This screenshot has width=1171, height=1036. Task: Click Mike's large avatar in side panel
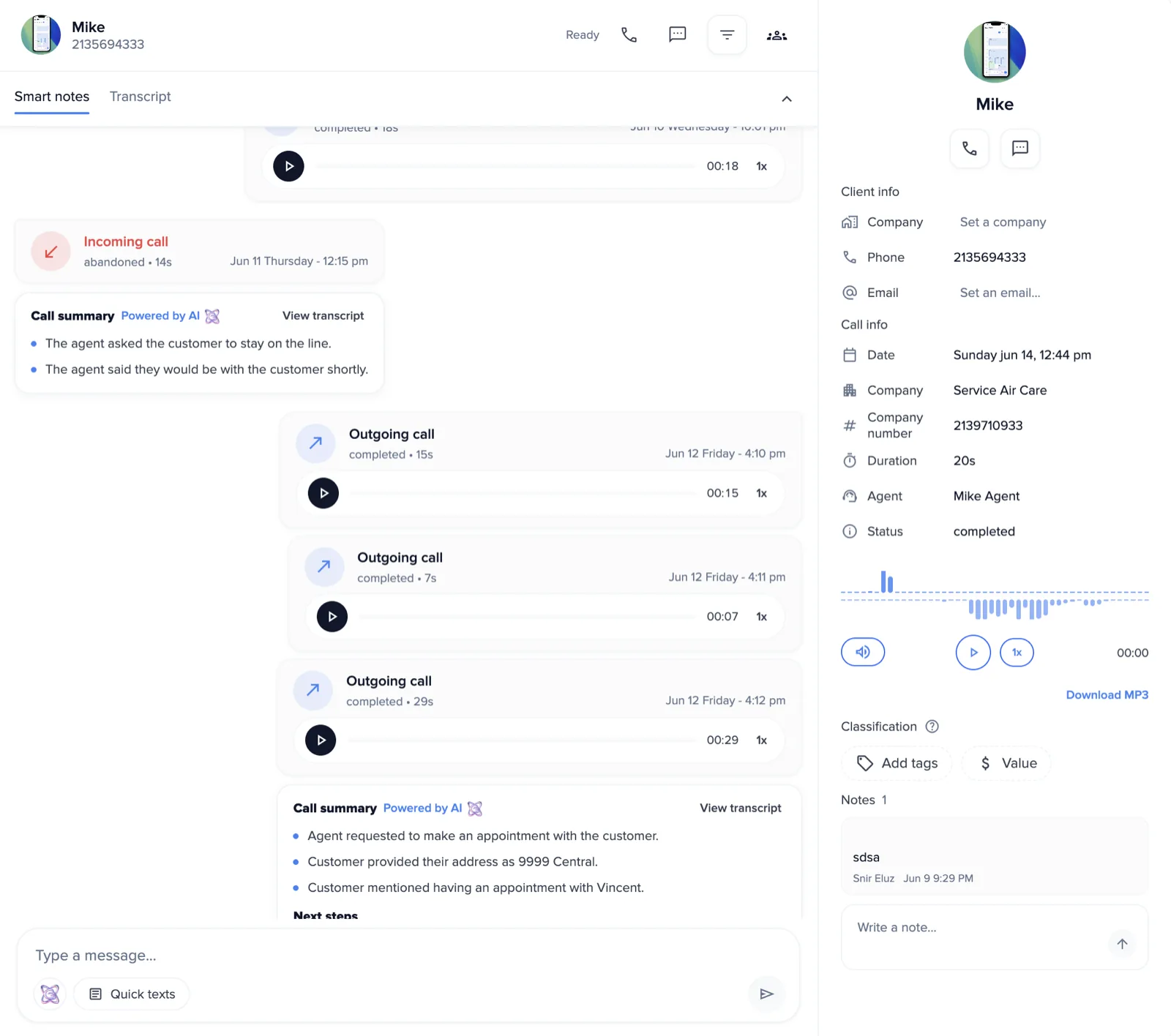point(995,52)
